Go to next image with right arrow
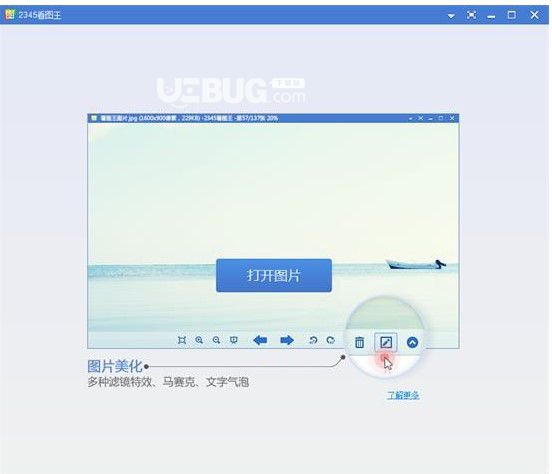 287,340
